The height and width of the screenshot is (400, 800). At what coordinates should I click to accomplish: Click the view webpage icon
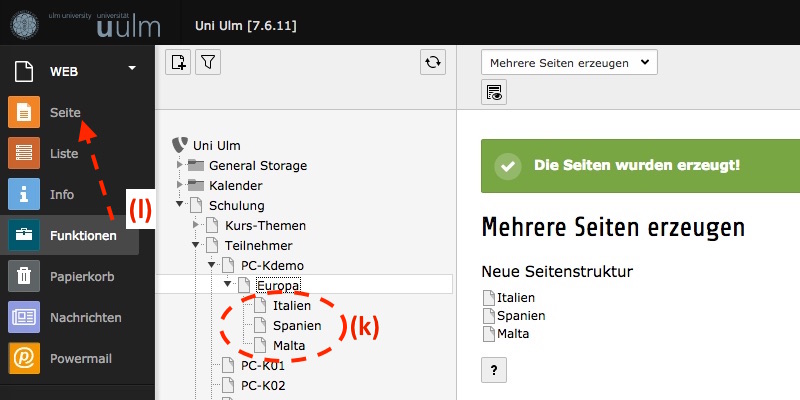(x=493, y=93)
